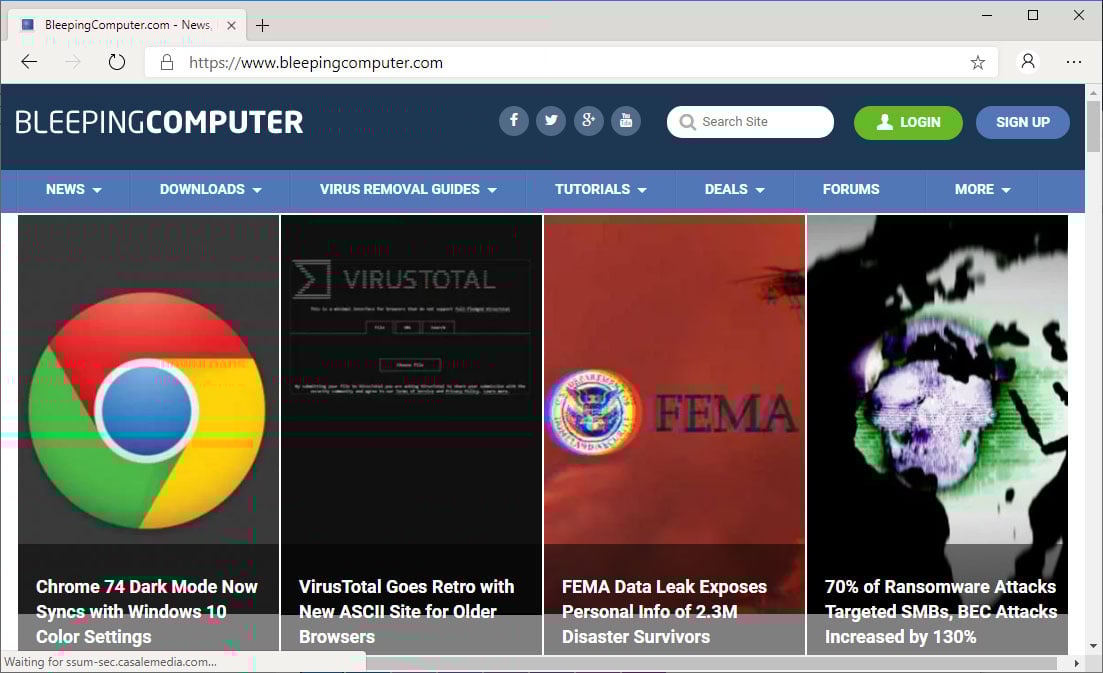Toggle the bookmark star for this page
This screenshot has width=1103, height=673.
pos(977,61)
